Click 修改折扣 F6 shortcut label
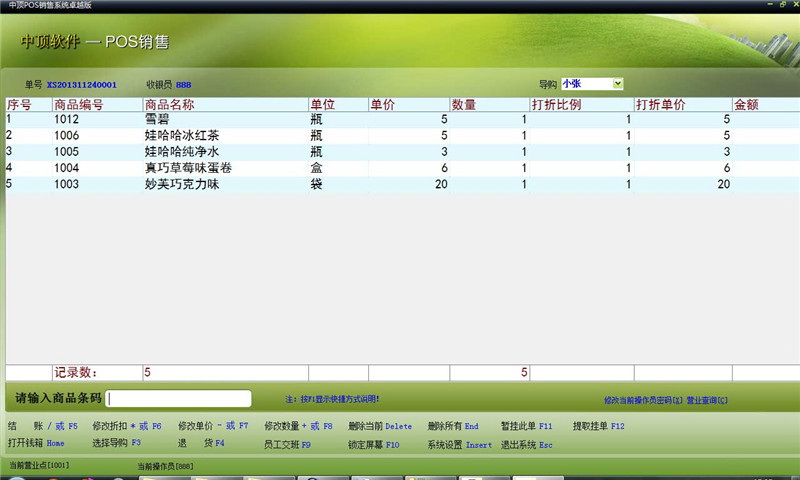 pyautogui.click(x=127, y=426)
